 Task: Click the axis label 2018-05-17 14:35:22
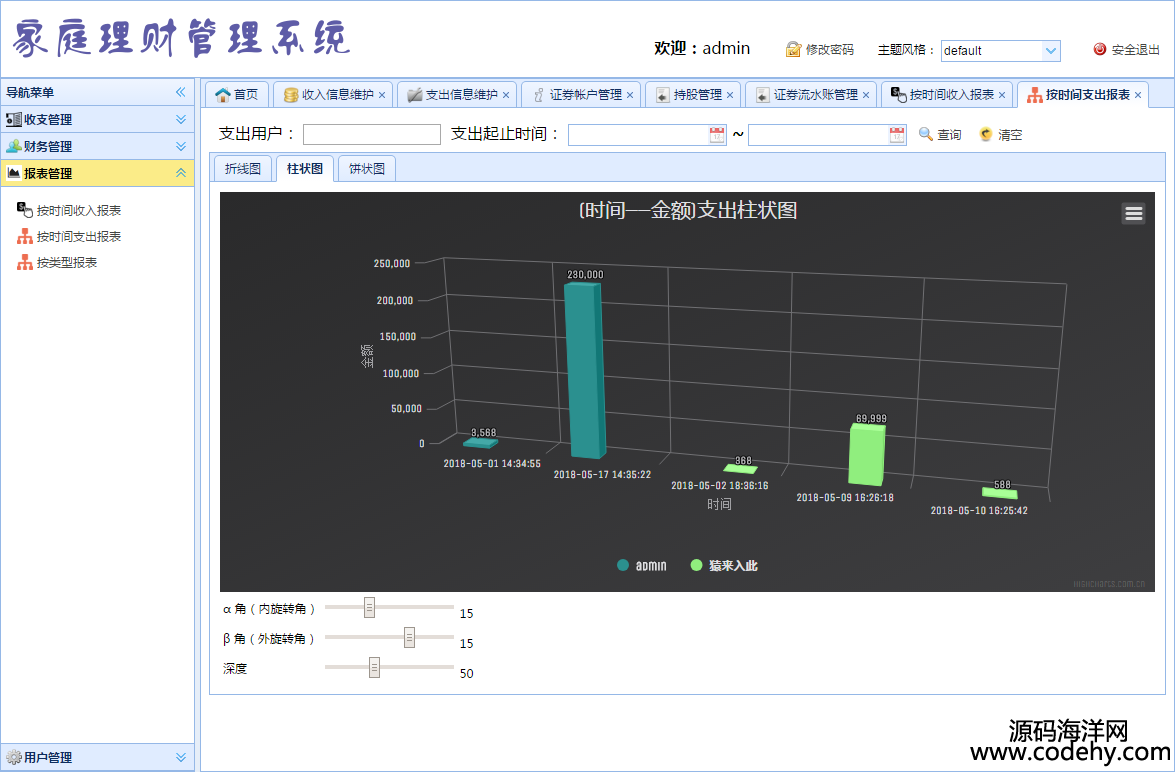tap(602, 474)
